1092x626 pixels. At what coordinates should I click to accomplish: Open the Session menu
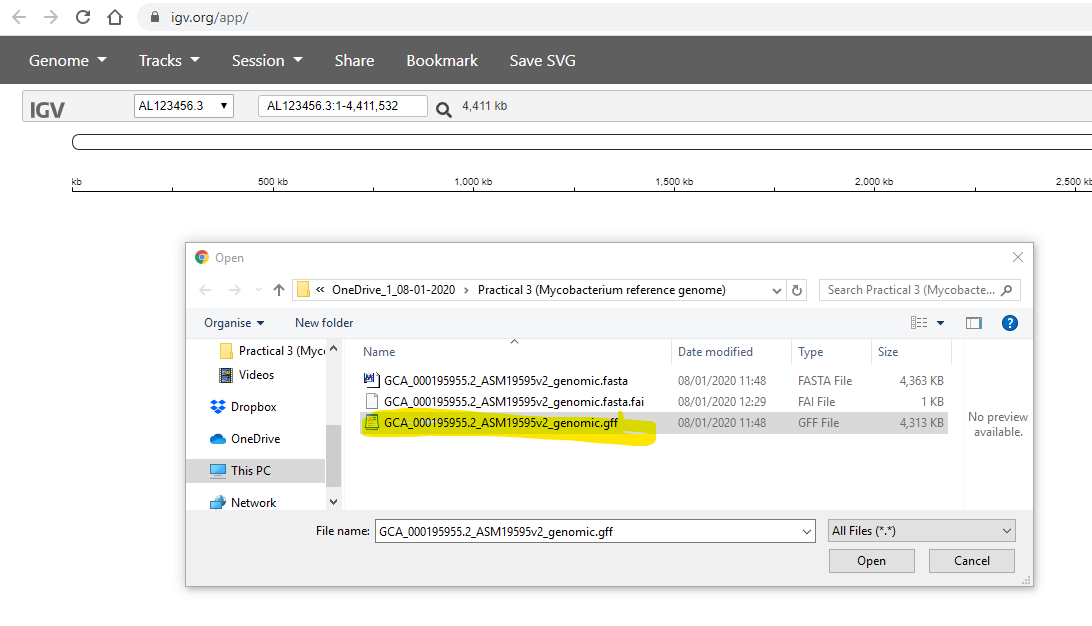(x=267, y=61)
